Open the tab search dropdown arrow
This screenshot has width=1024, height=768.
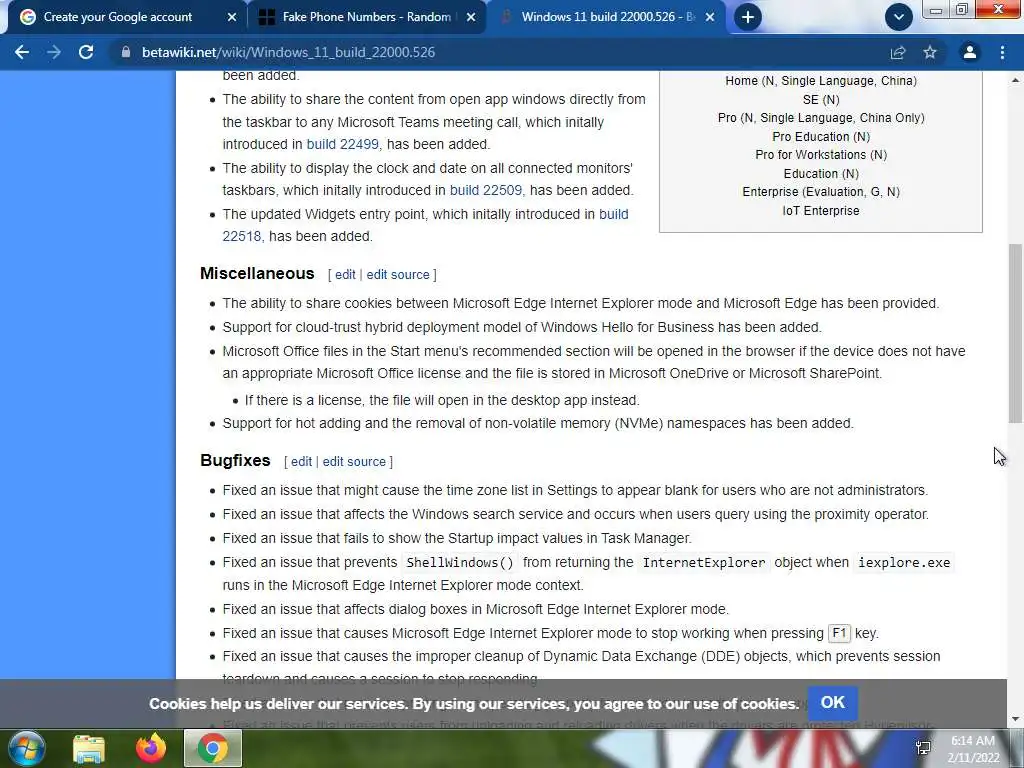(x=899, y=17)
